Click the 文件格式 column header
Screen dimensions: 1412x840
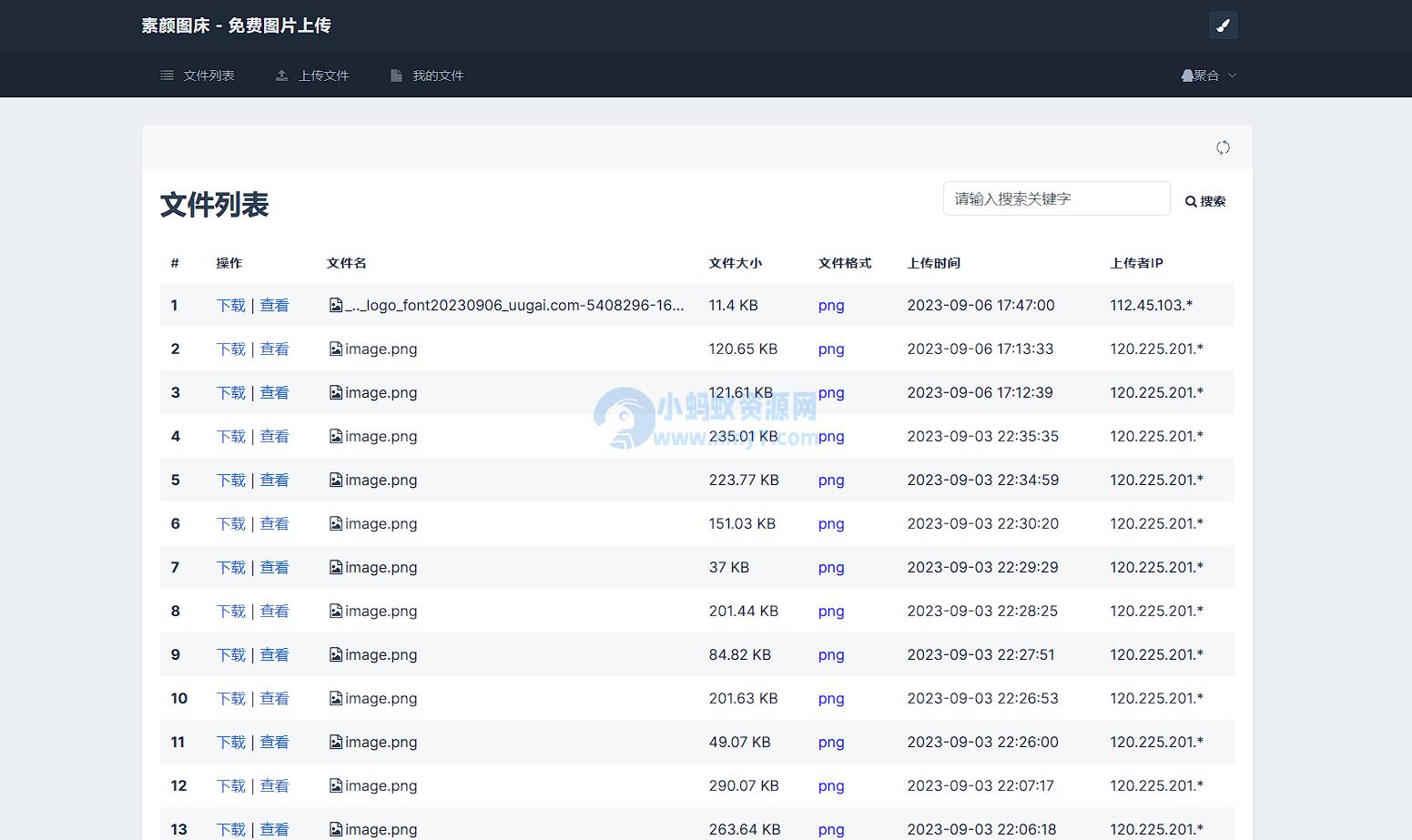844,263
